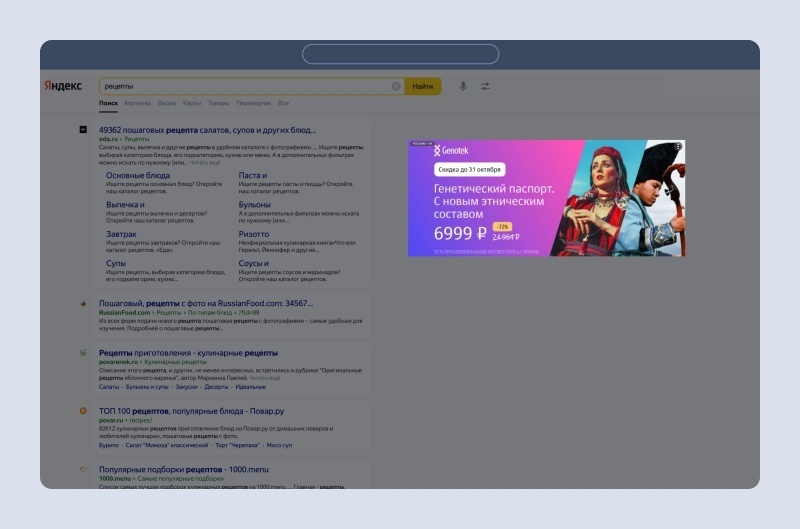
Task: Open the Ризотто sitelink
Action: click(254, 234)
